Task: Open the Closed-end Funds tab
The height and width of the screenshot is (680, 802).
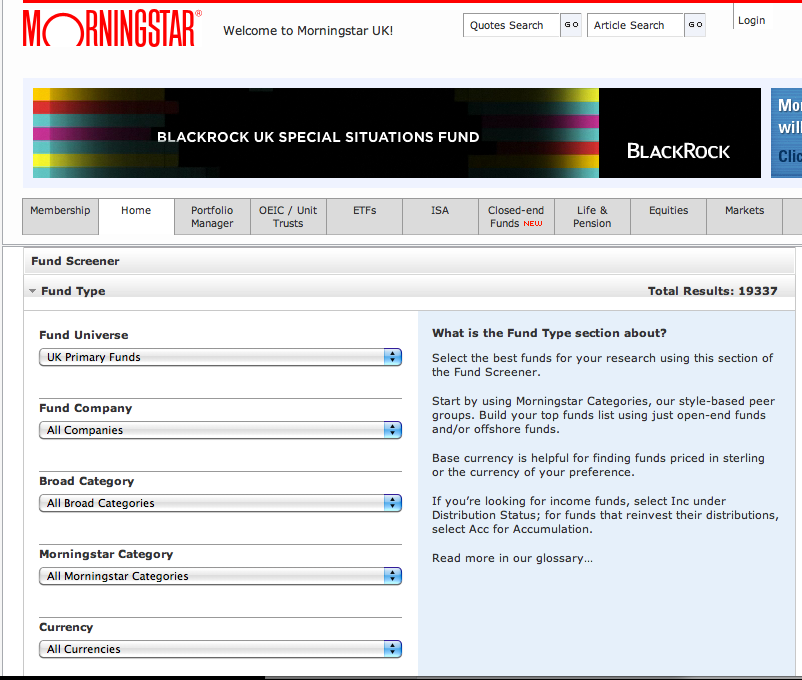Action: point(516,216)
